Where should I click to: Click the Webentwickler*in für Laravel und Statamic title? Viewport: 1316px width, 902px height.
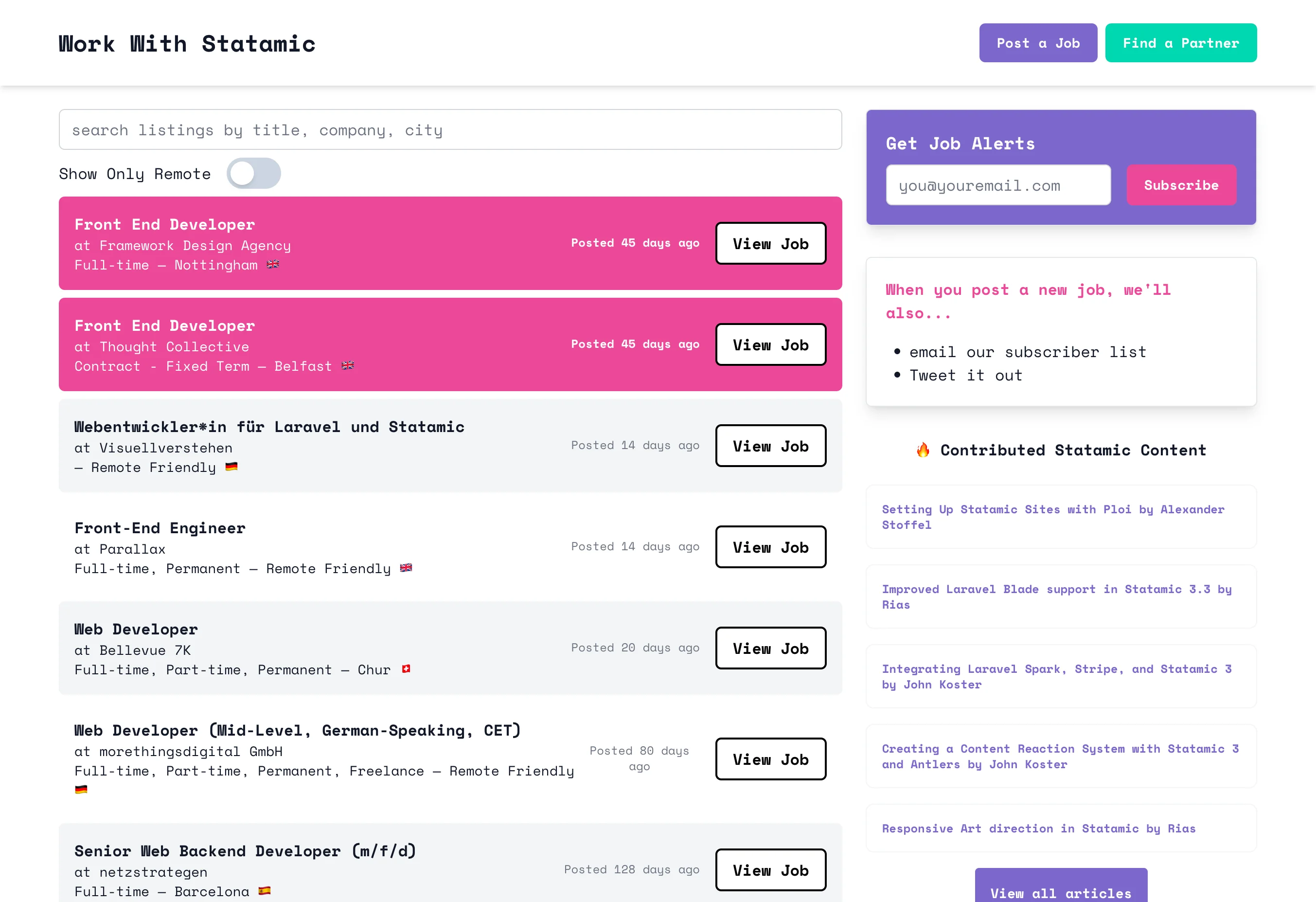pos(269,427)
